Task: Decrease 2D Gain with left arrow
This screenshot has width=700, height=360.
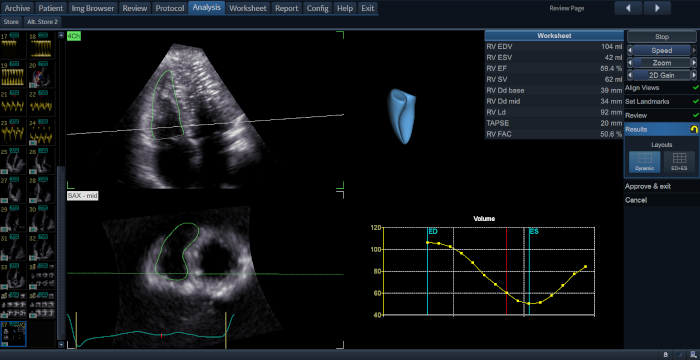Action: point(629,75)
